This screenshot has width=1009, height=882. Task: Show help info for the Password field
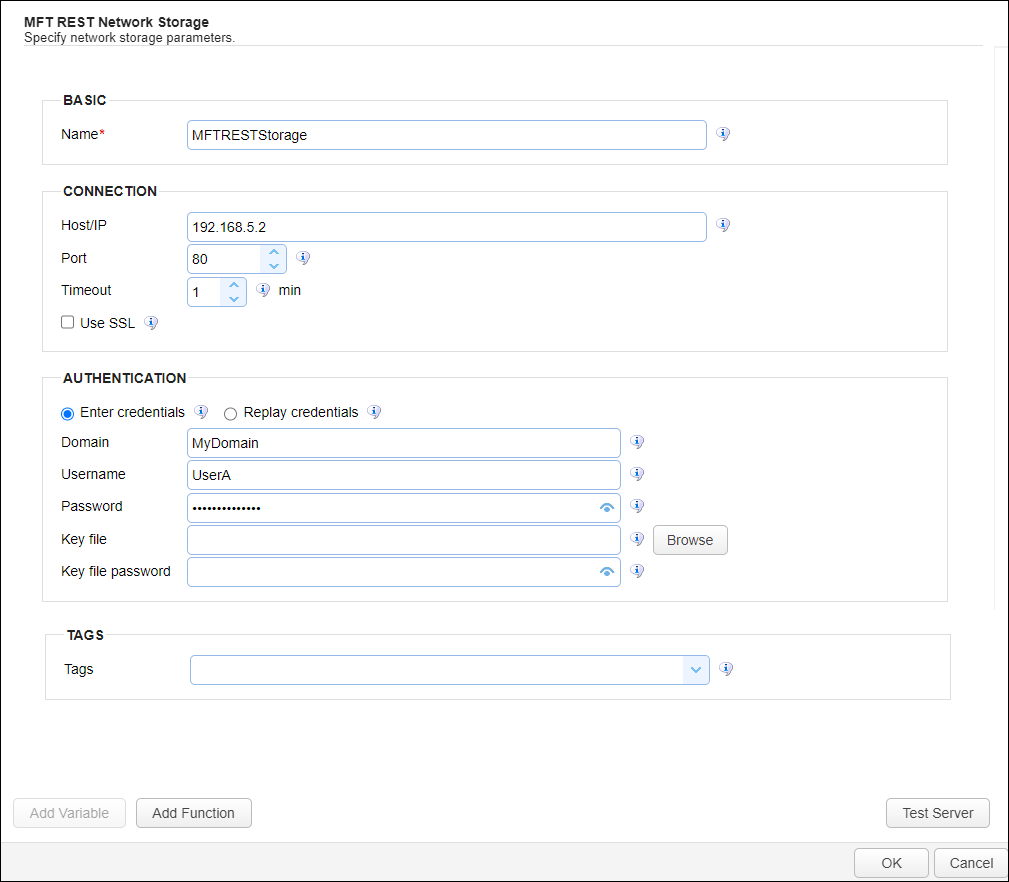click(x=637, y=506)
